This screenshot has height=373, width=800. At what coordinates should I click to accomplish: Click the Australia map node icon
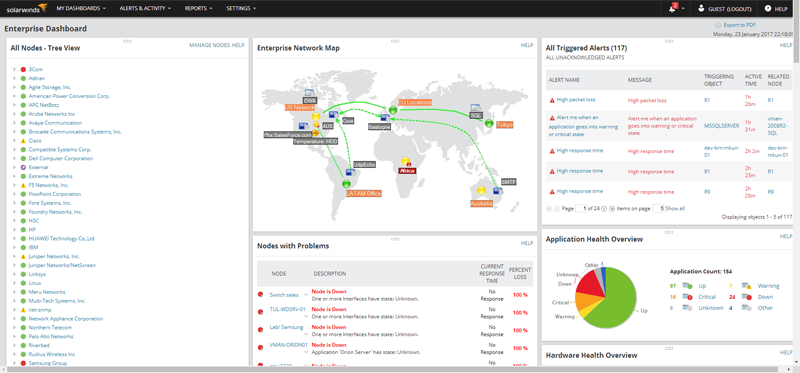481,190
